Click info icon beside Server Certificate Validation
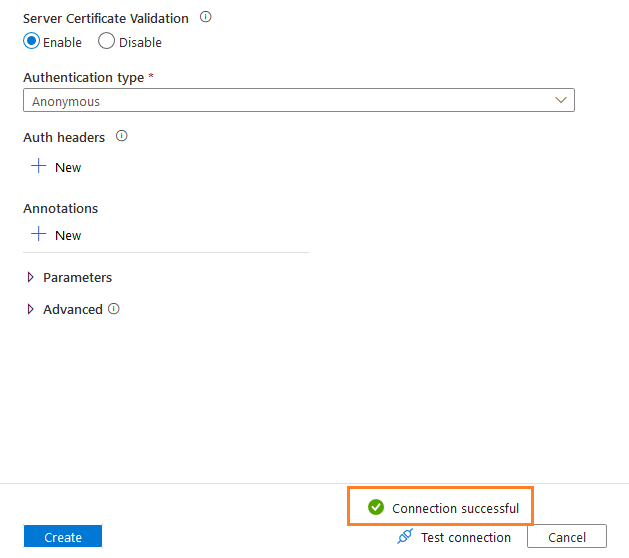Image resolution: width=629 pixels, height=558 pixels. [206, 18]
